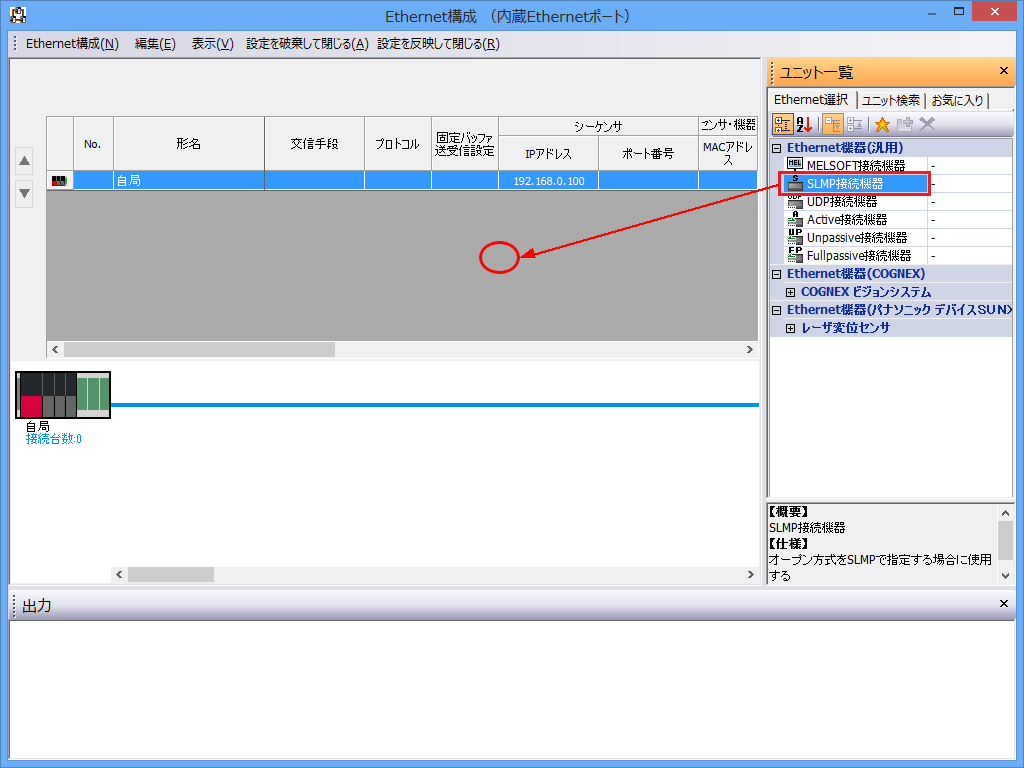Click the star favorites icon in the unit list toolbar
This screenshot has height=768, width=1024.
pyautogui.click(x=883, y=123)
